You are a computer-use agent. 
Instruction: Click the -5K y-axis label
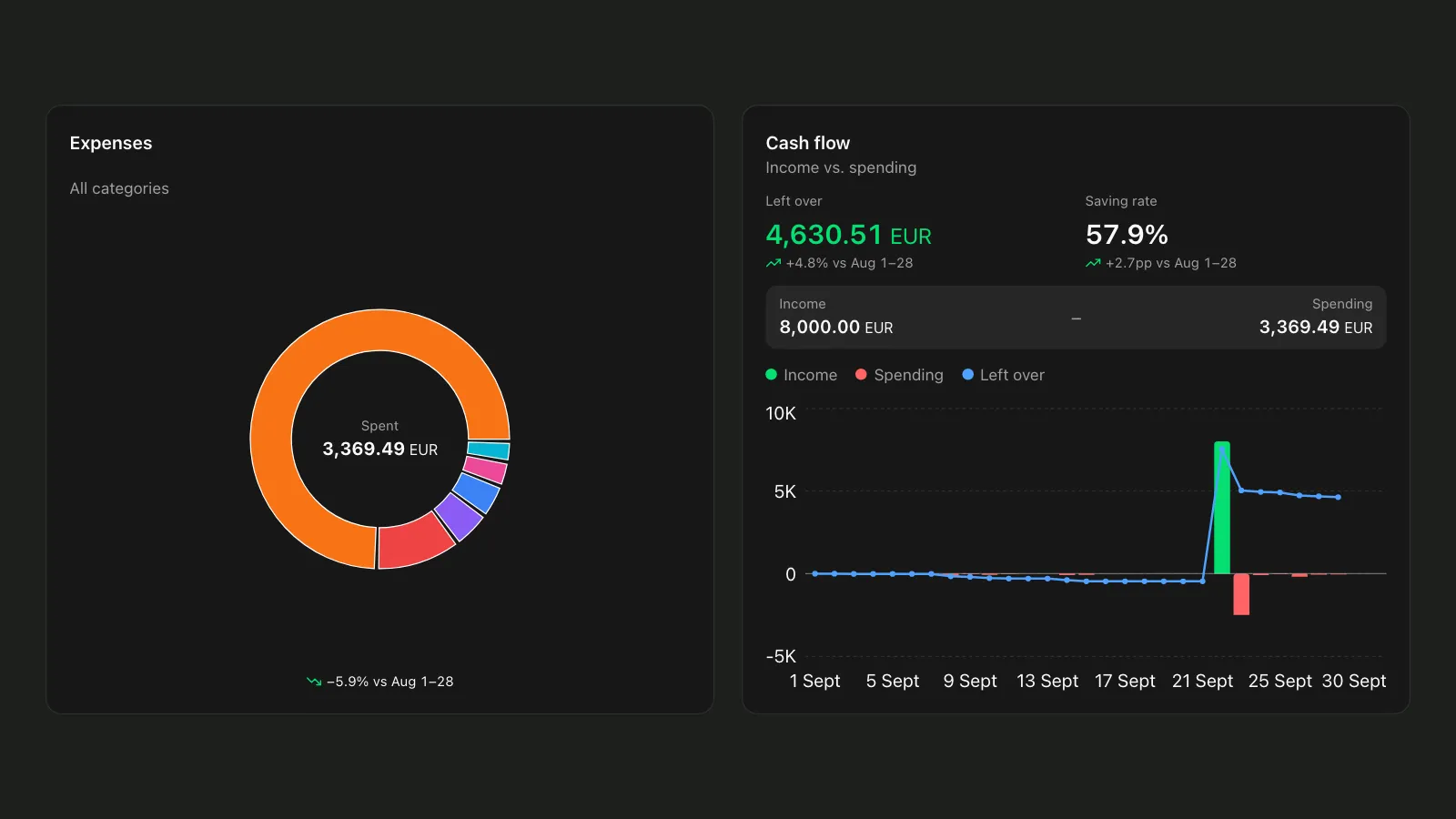[781, 656]
